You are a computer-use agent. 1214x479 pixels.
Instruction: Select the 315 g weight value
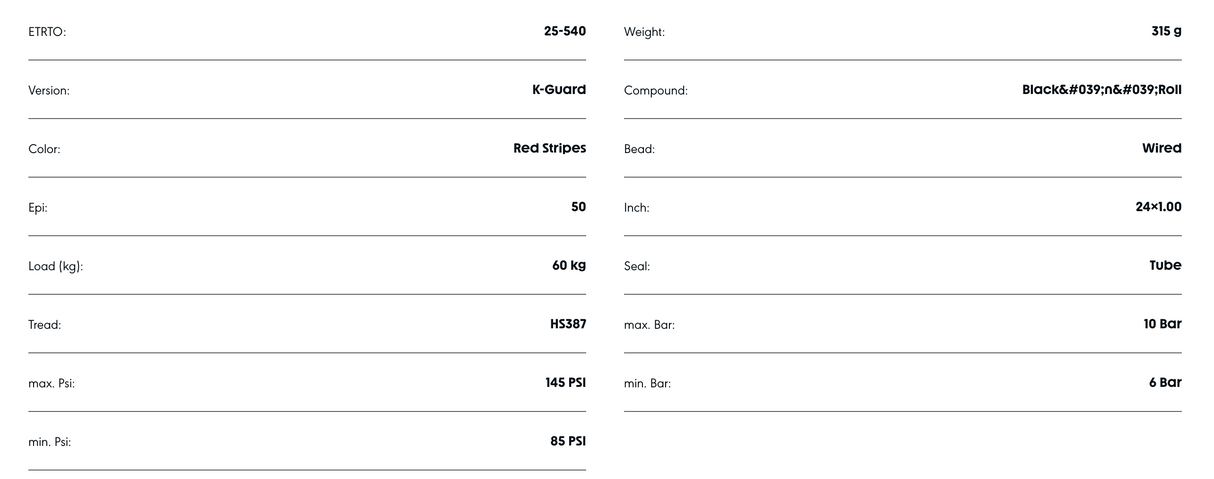(1166, 31)
